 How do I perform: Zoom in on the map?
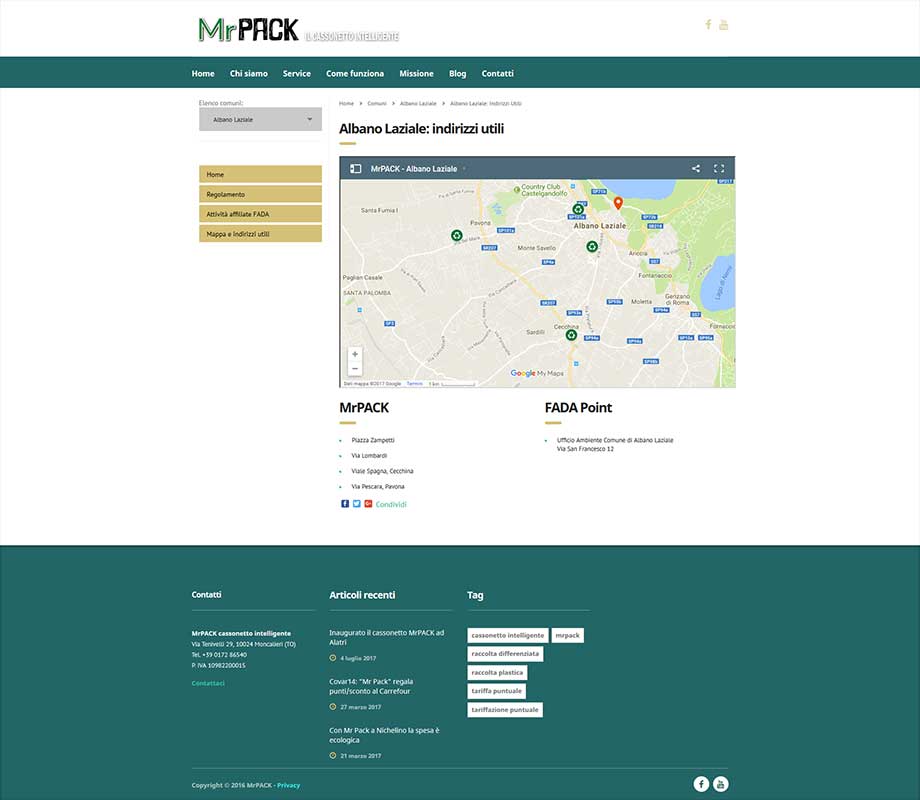coord(355,354)
